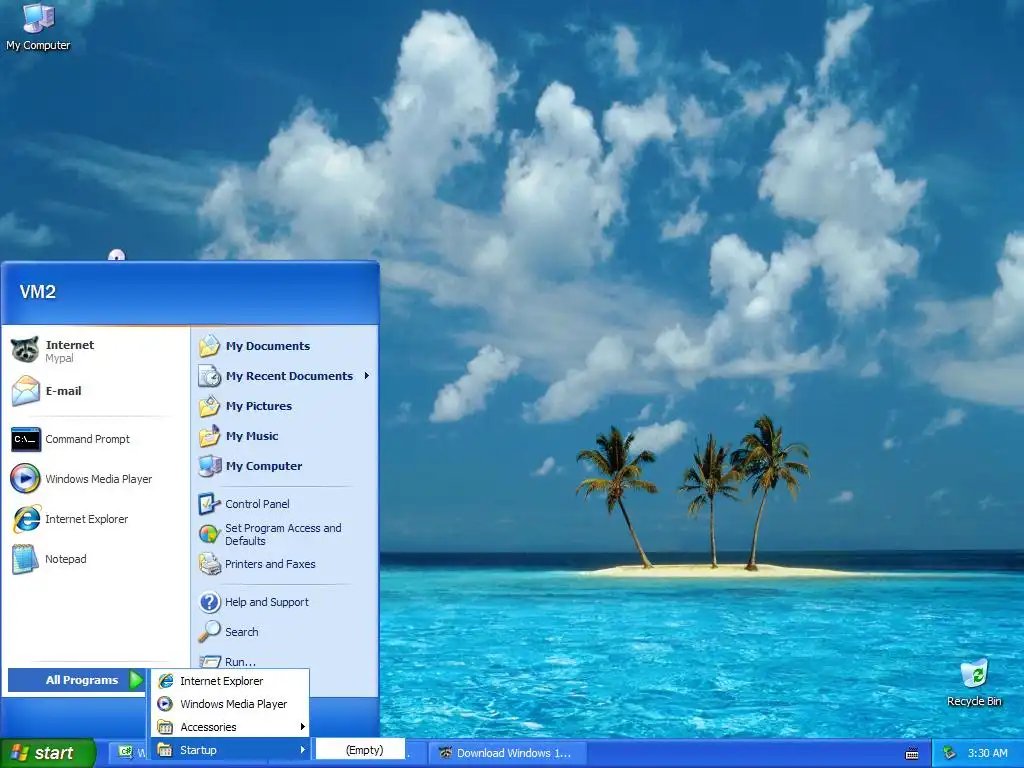Viewport: 1024px width, 768px height.
Task: Switch to Download Windows taskbar window
Action: (505, 753)
